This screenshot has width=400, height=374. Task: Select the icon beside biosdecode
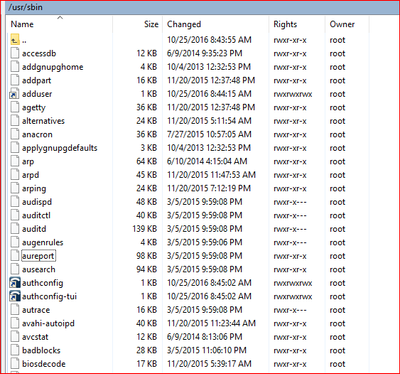point(15,364)
